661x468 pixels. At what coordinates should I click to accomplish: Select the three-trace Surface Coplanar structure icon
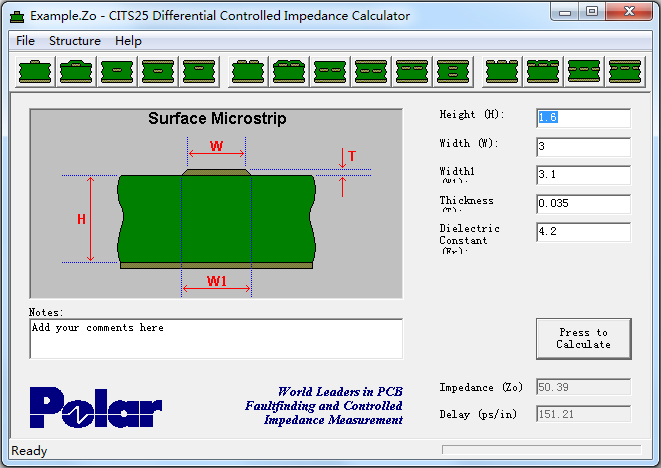pyautogui.click(x=502, y=71)
